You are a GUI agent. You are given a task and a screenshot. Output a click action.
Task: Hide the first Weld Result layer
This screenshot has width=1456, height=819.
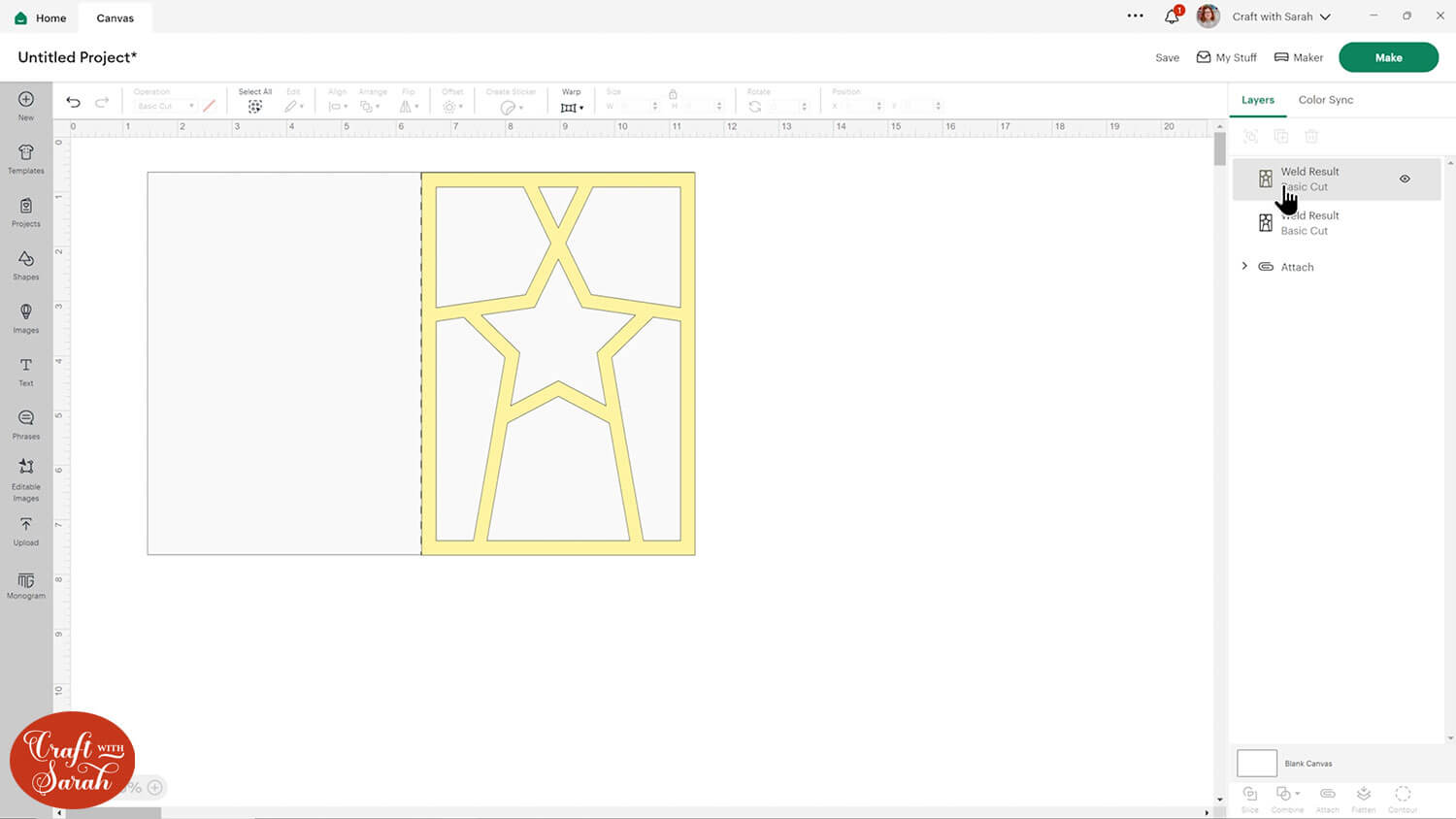click(x=1405, y=180)
